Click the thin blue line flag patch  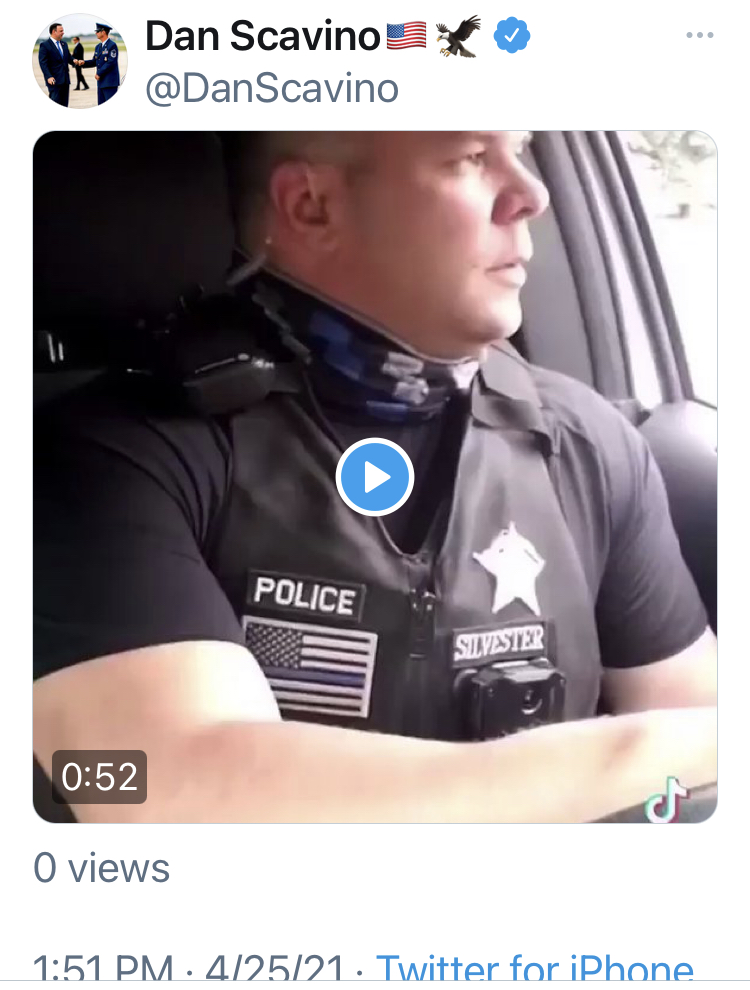click(x=310, y=667)
